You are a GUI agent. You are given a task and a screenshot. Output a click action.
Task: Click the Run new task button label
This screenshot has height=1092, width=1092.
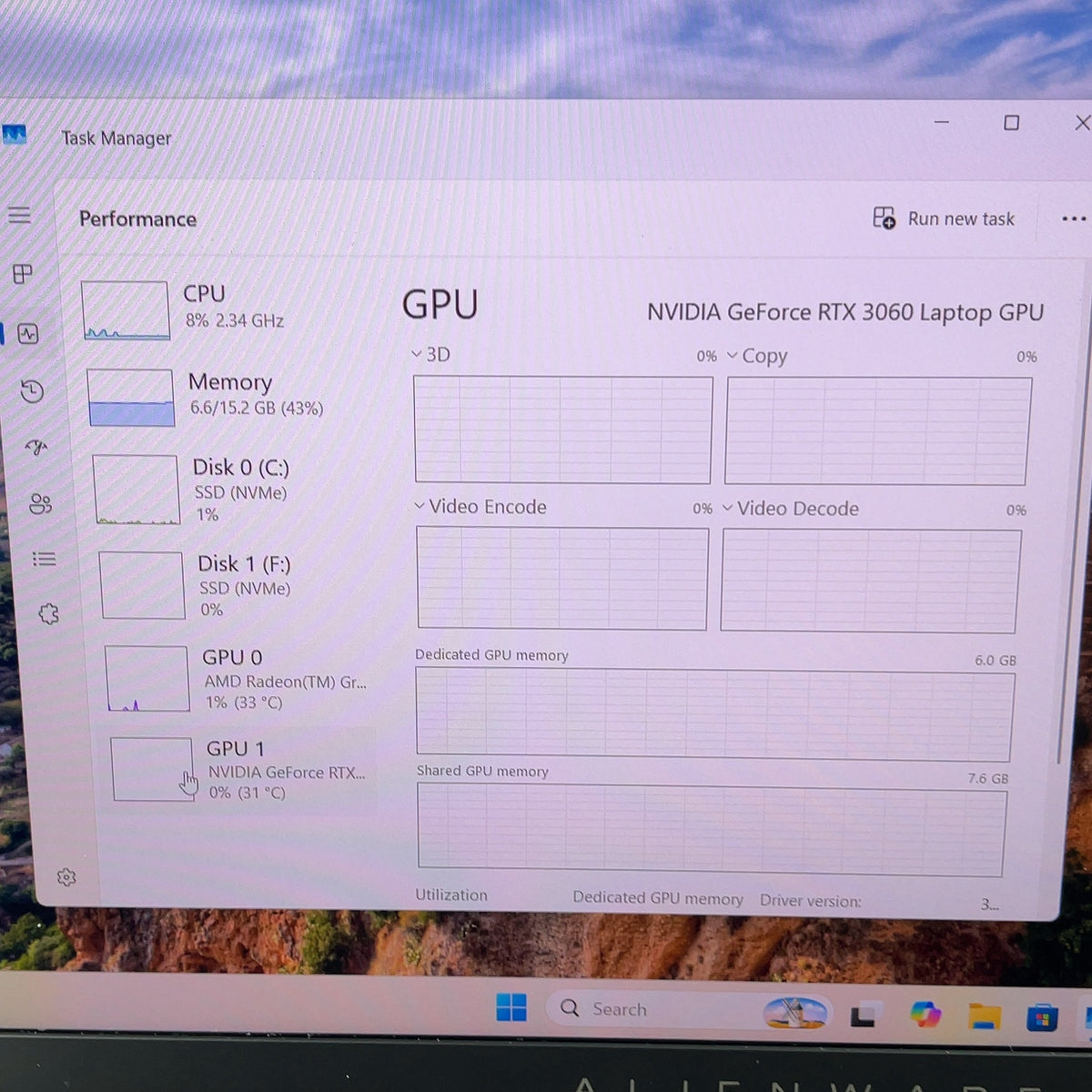pyautogui.click(x=961, y=218)
